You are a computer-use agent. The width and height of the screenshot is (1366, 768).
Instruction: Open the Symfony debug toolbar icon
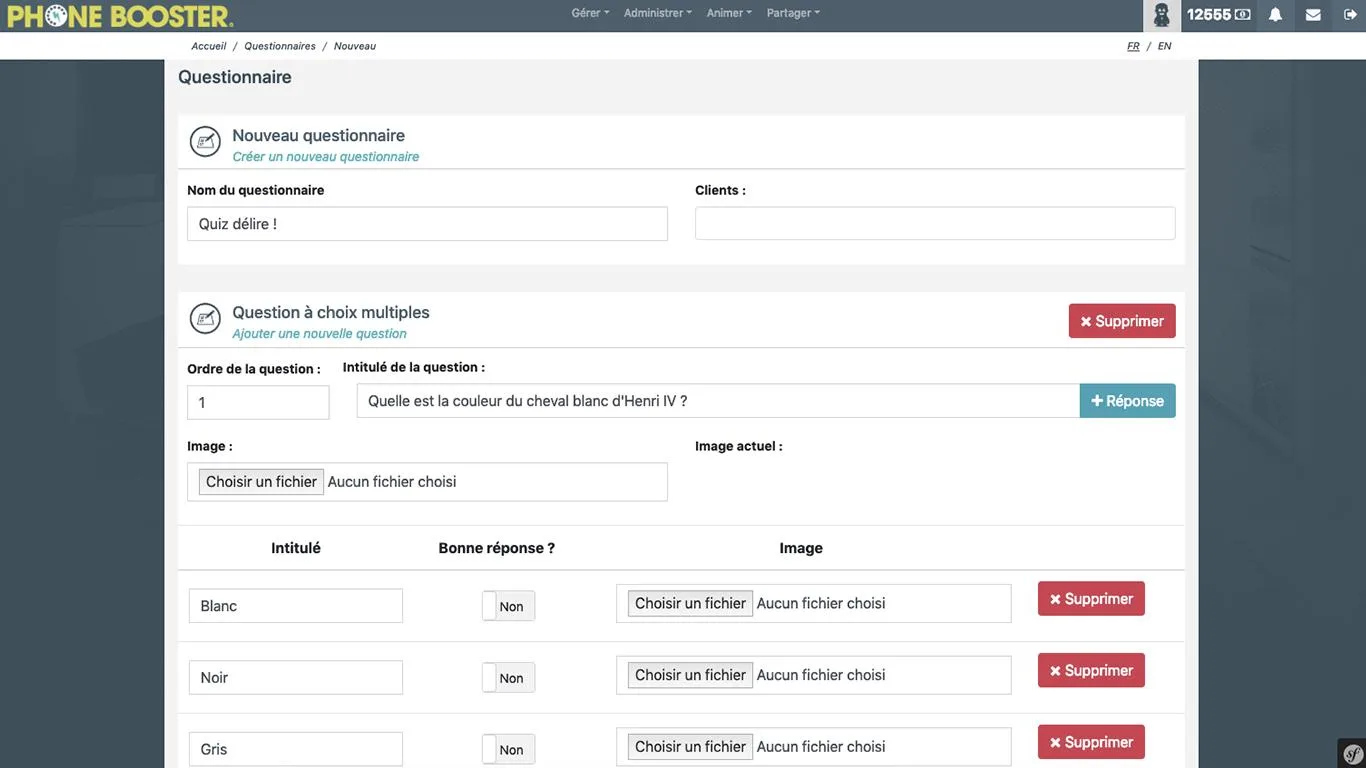point(1353,754)
